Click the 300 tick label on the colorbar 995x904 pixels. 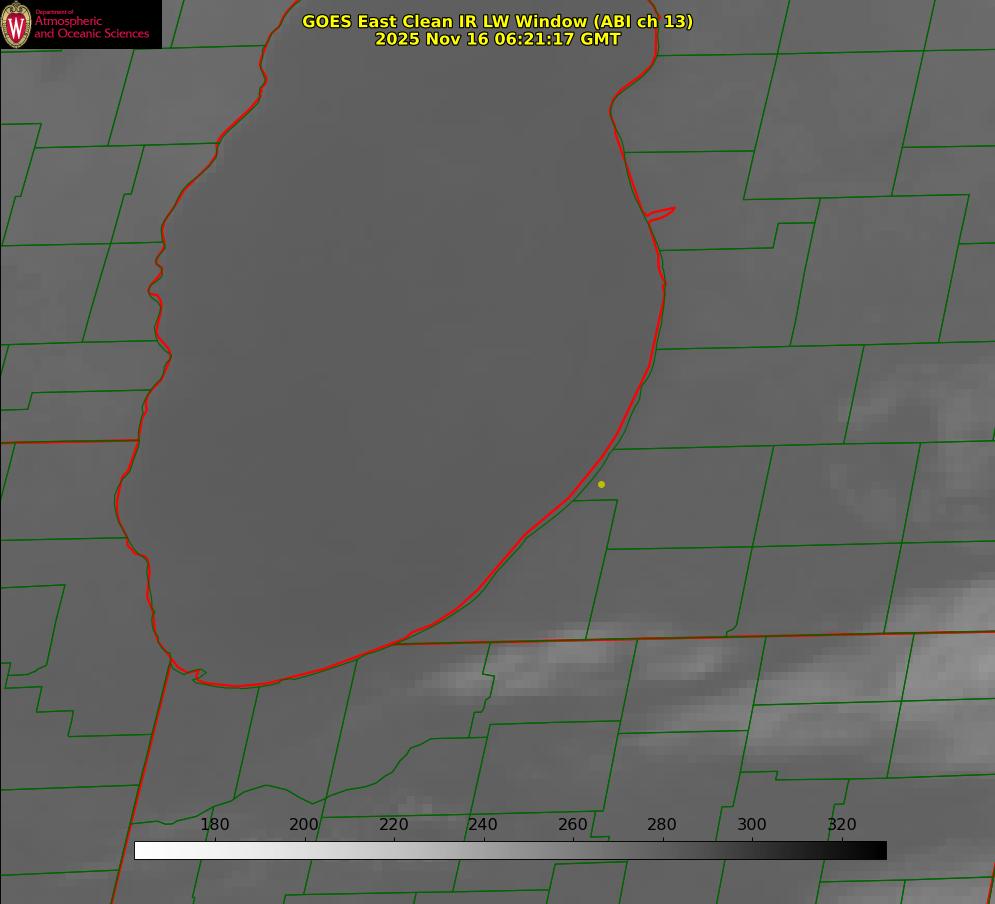click(752, 824)
